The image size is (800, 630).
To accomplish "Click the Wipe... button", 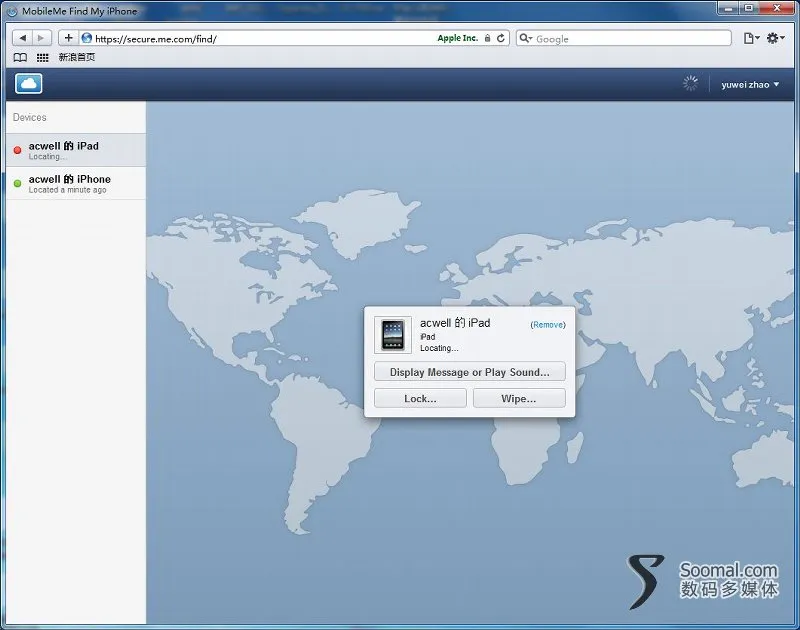I will click(519, 398).
